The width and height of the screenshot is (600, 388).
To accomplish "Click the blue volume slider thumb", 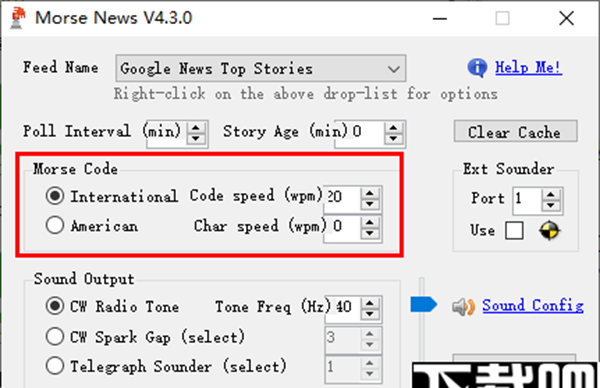I will pos(423,305).
